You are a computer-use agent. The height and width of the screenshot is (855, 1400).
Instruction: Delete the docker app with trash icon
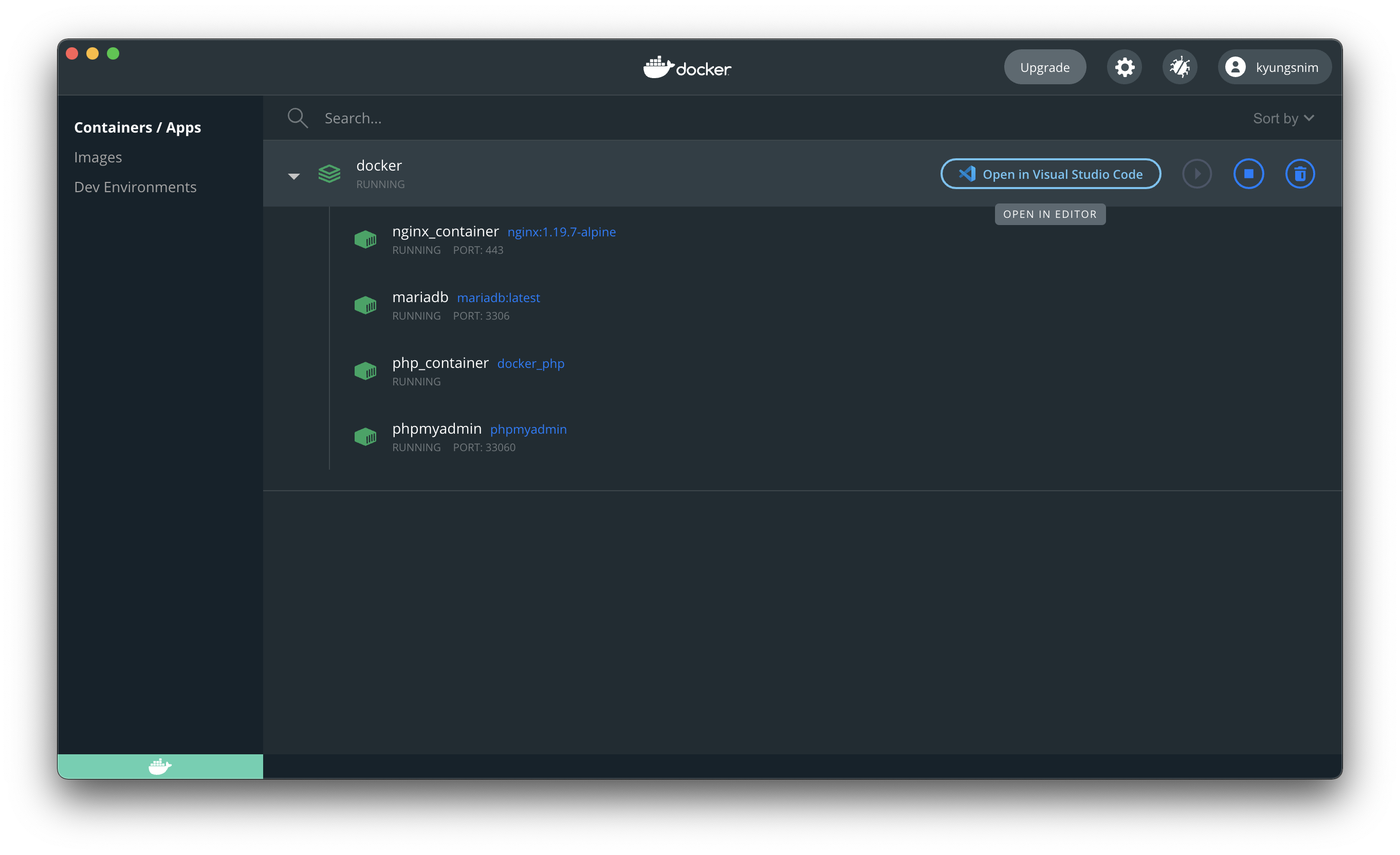[1299, 174]
